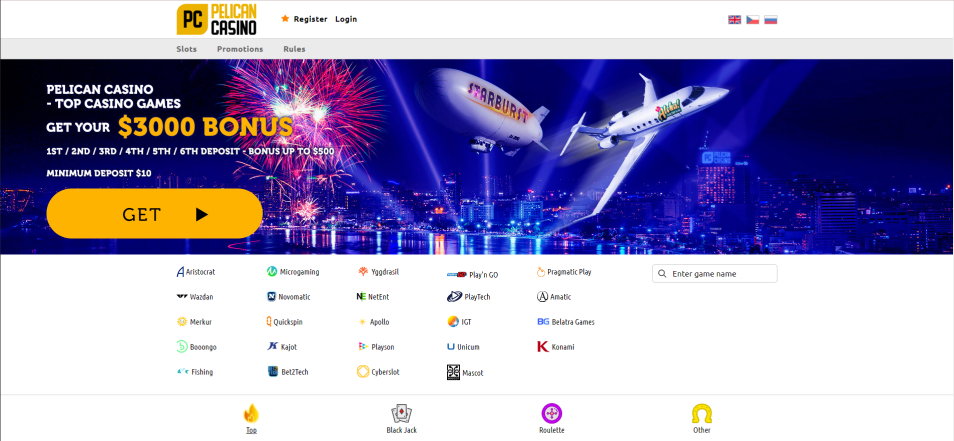Click the Wazdan provider icon

tap(181, 297)
